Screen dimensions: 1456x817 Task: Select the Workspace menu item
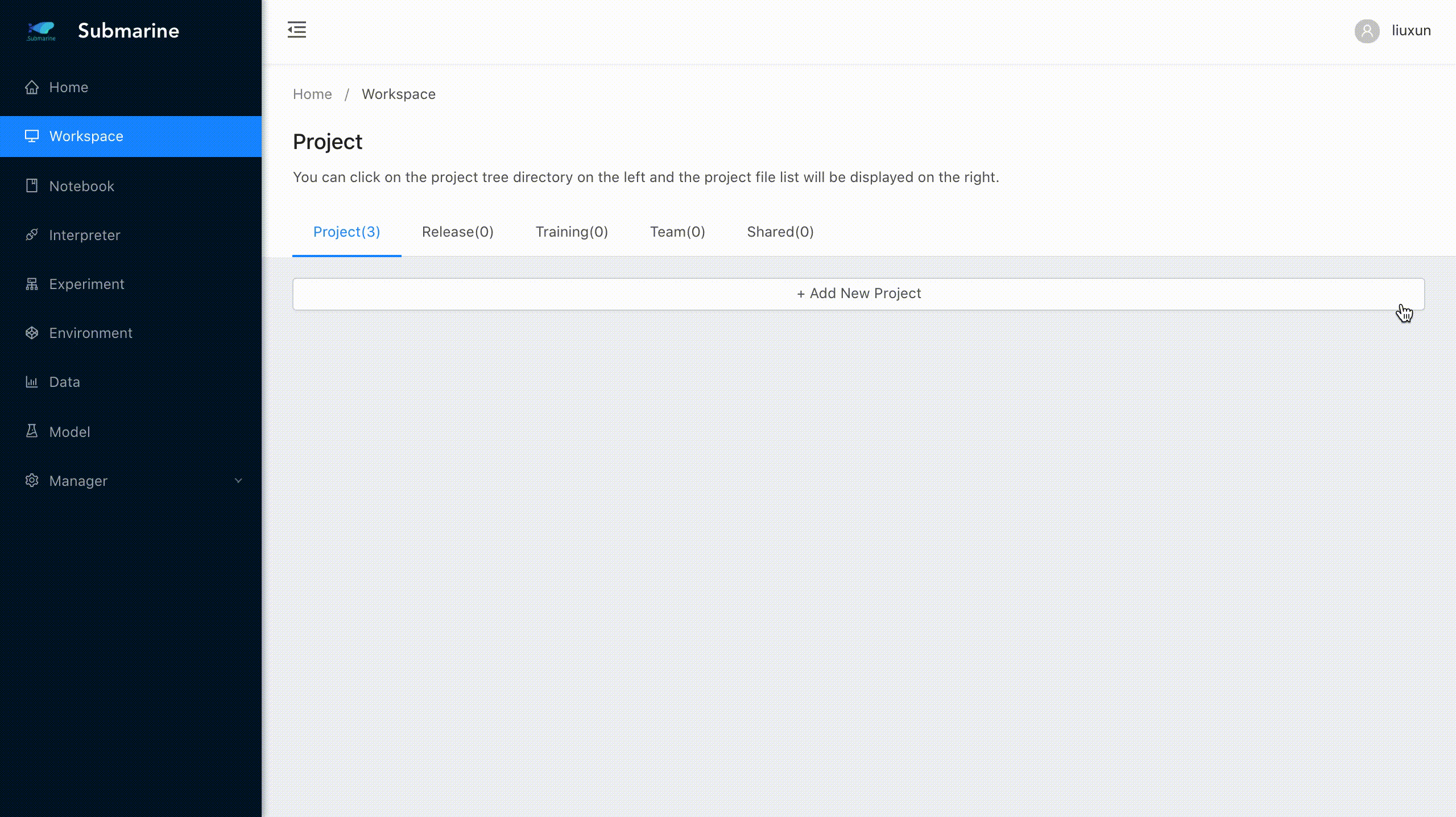click(86, 137)
